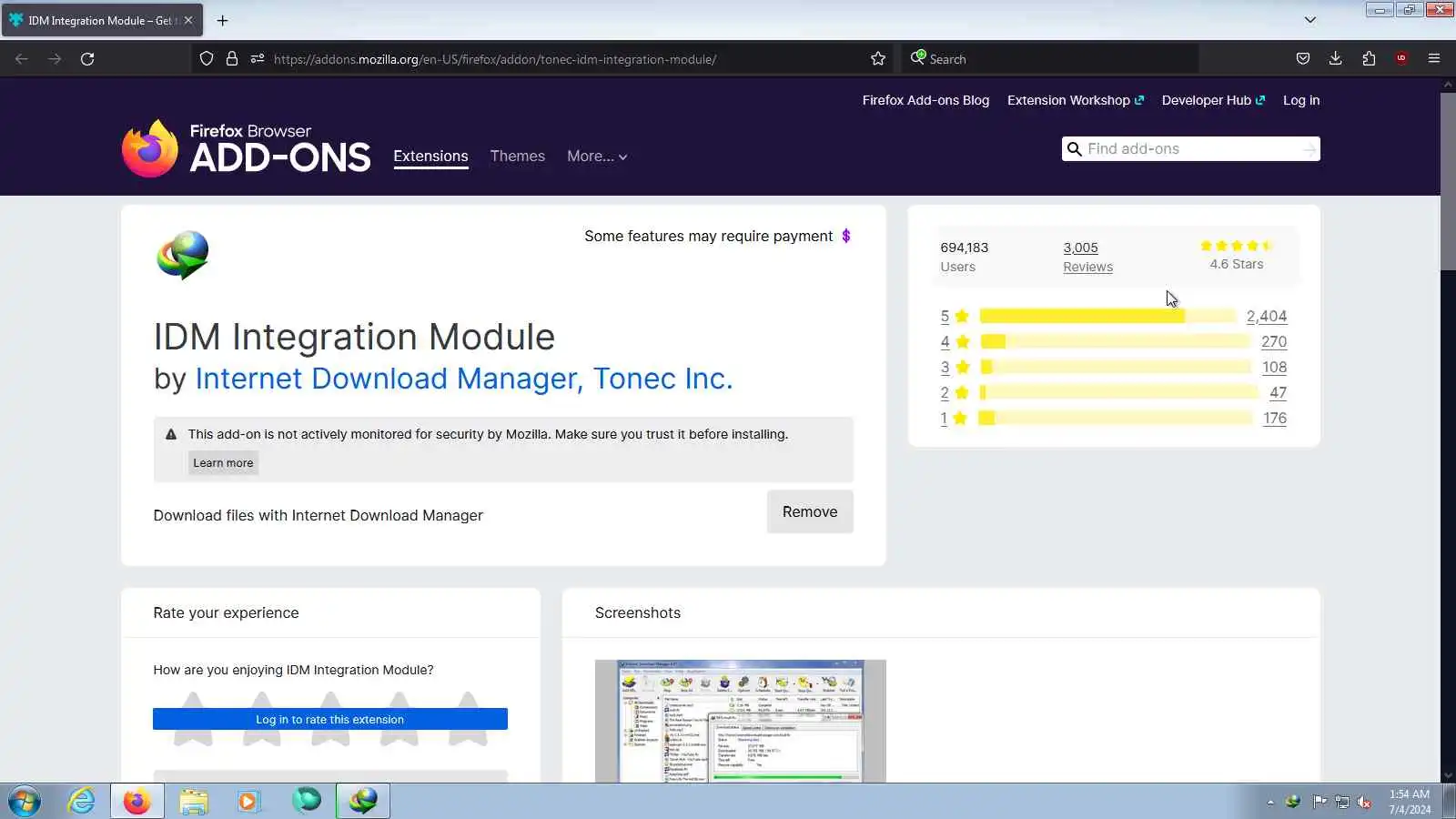Open the 108 three-star reviews count

pos(1274,368)
